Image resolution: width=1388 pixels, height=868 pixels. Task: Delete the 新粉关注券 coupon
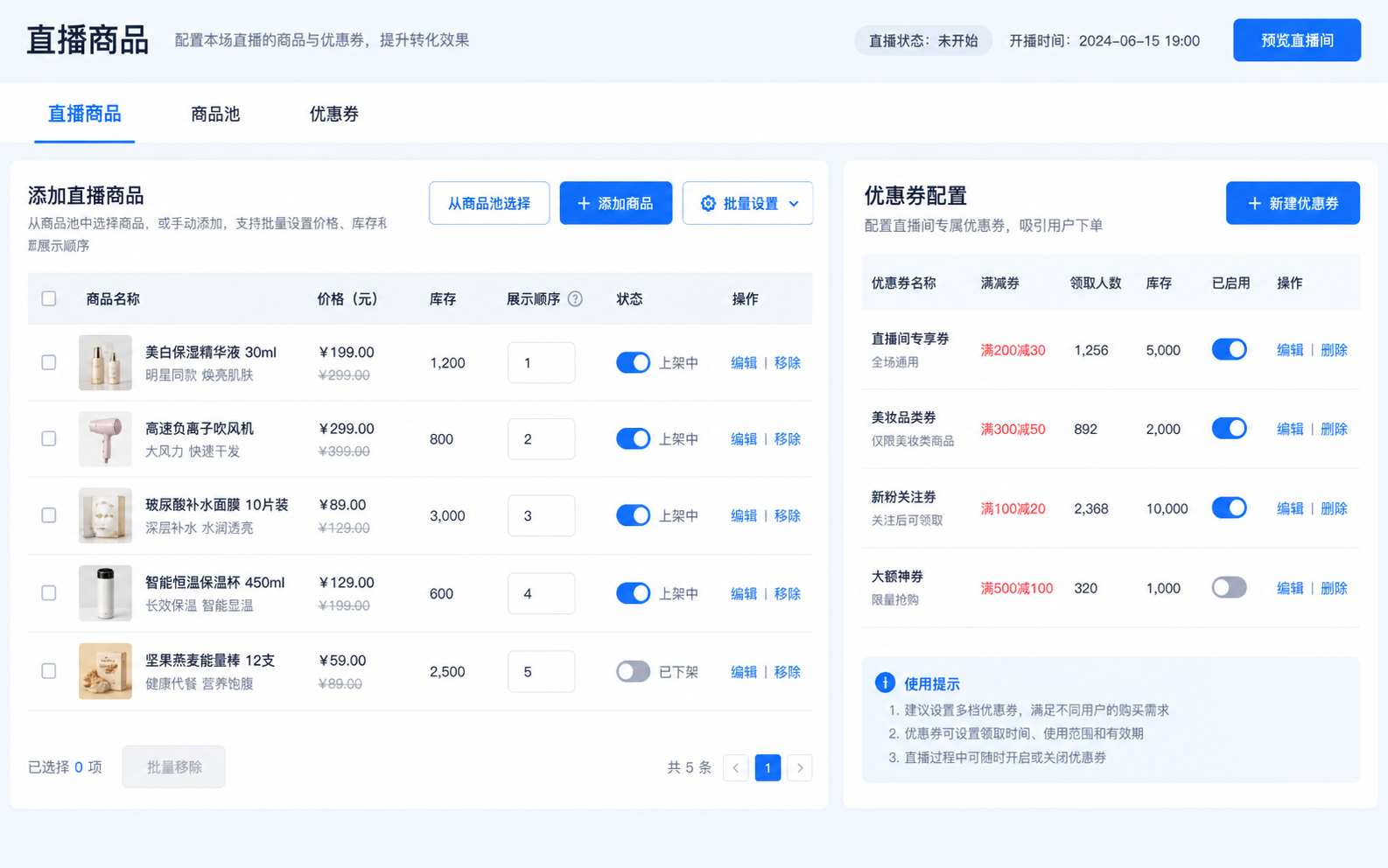(1334, 508)
